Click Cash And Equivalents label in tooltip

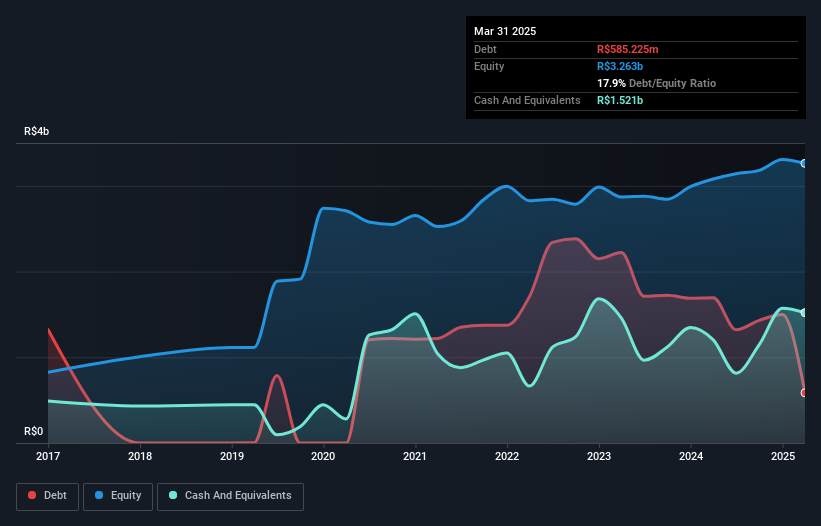pos(527,100)
